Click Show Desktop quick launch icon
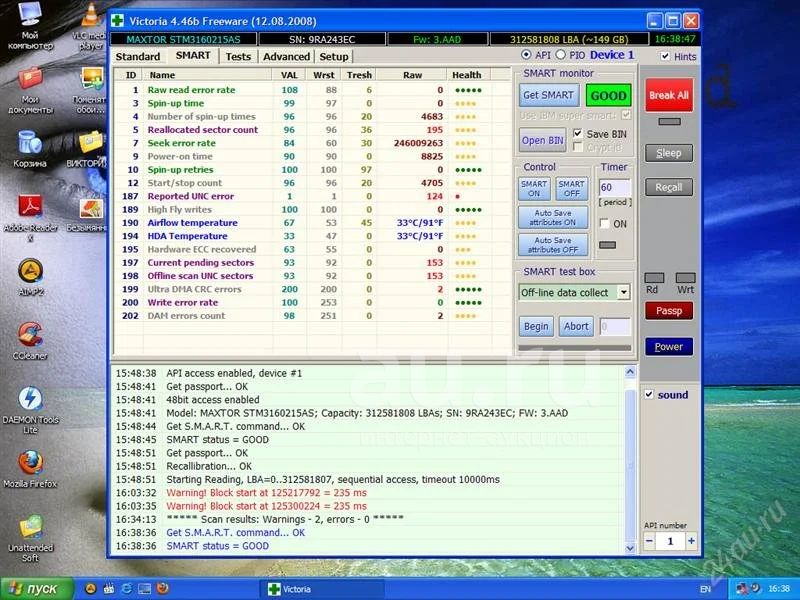The height and width of the screenshot is (600, 800). pyautogui.click(x=144, y=588)
